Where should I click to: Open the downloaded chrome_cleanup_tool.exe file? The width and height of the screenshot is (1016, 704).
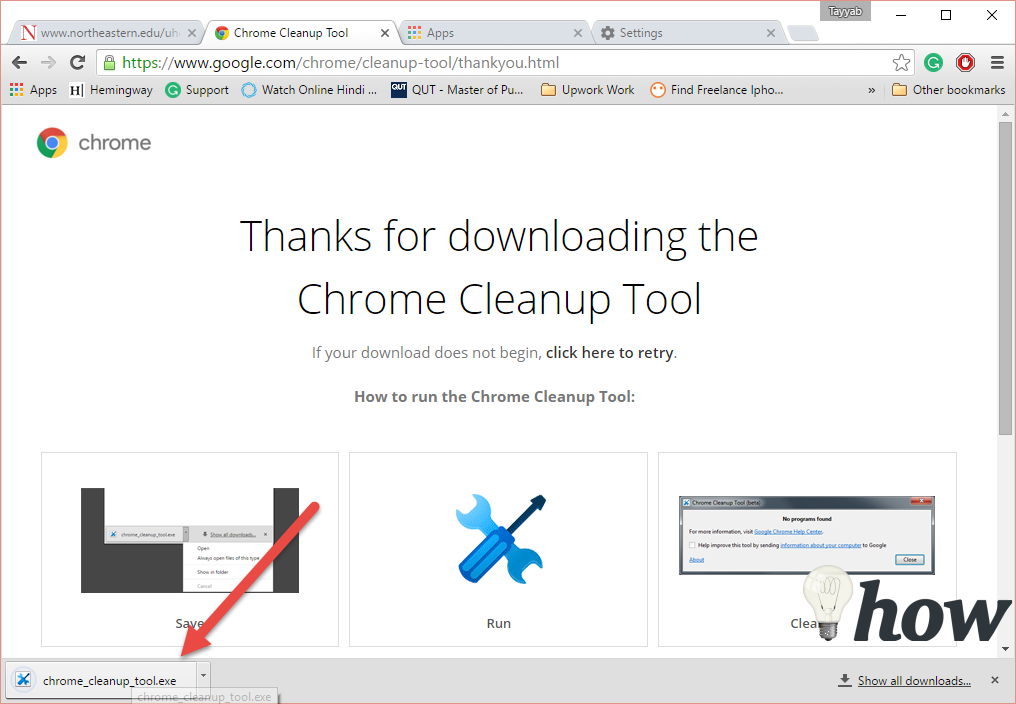click(100, 680)
